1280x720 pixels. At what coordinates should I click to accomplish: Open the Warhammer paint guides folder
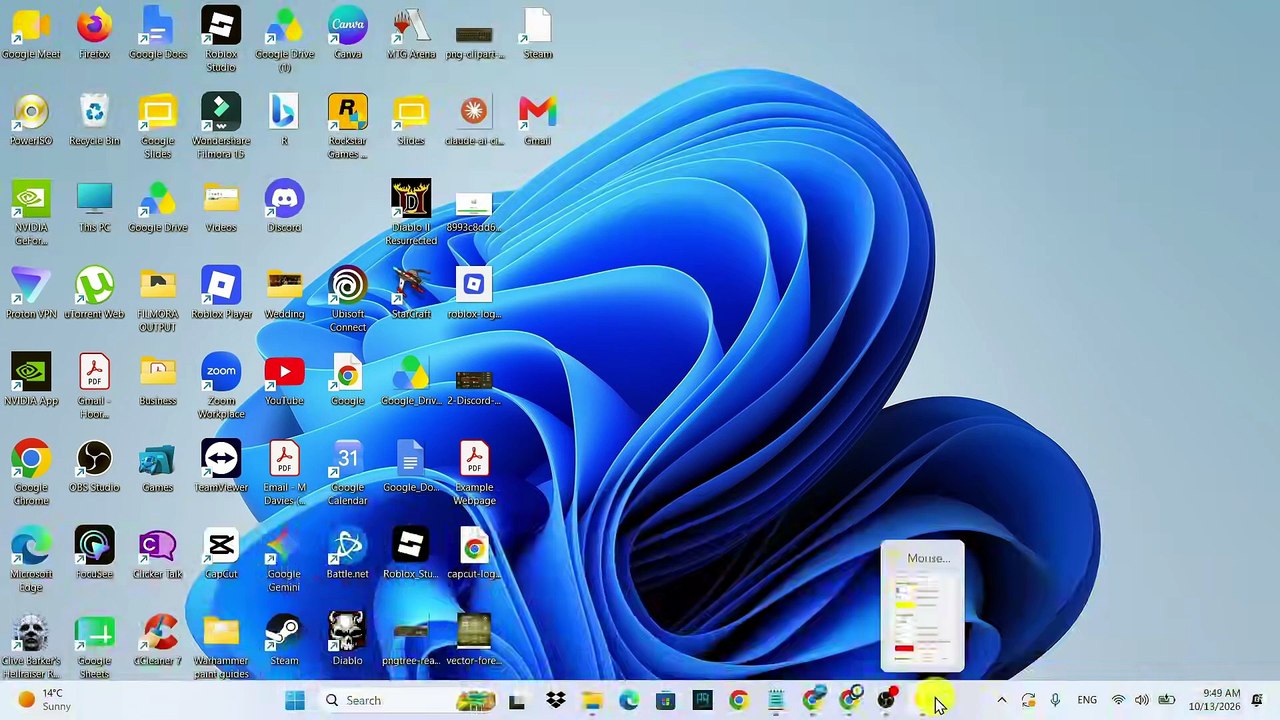click(x=221, y=647)
